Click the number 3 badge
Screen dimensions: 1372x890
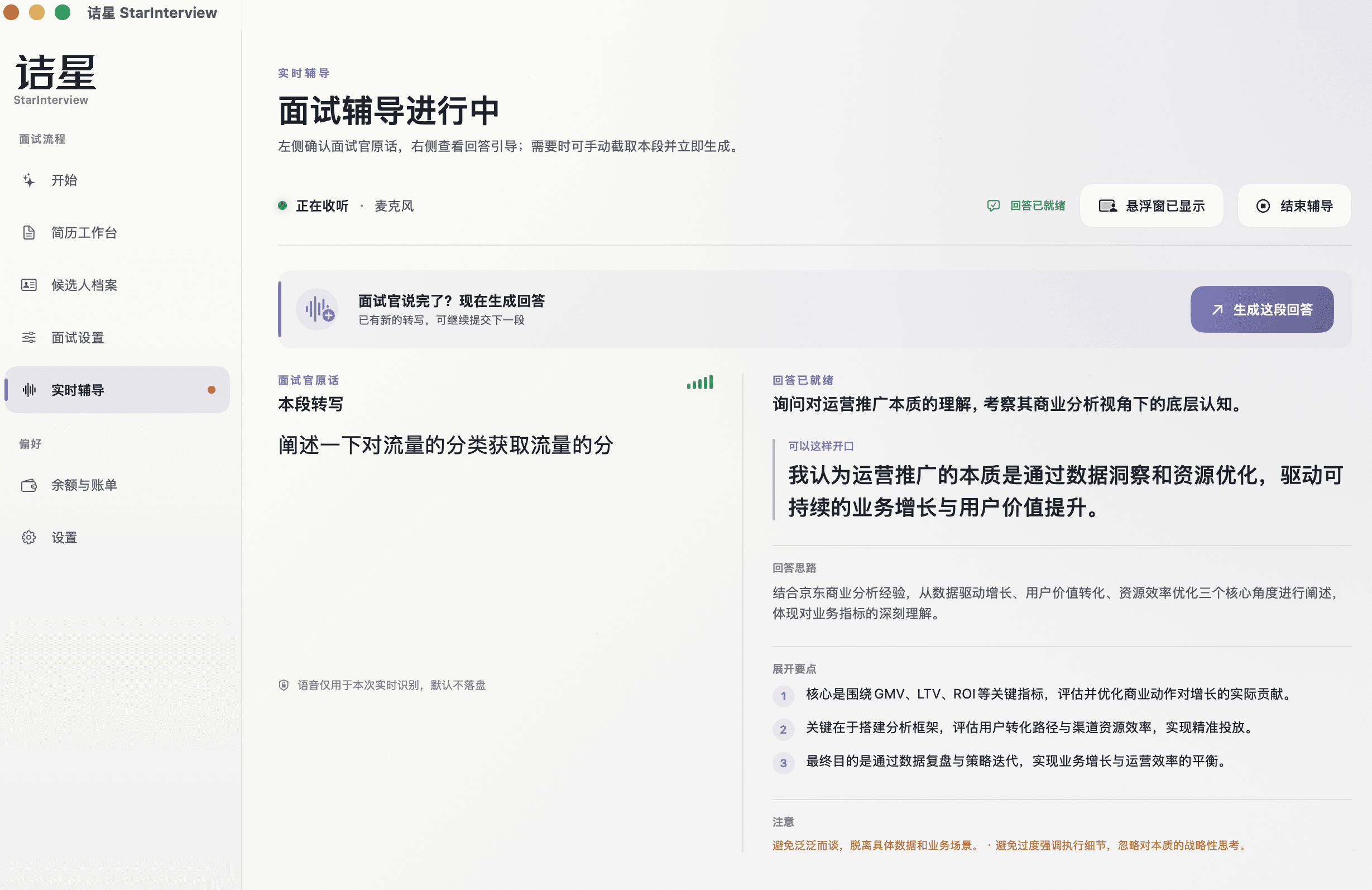784,763
